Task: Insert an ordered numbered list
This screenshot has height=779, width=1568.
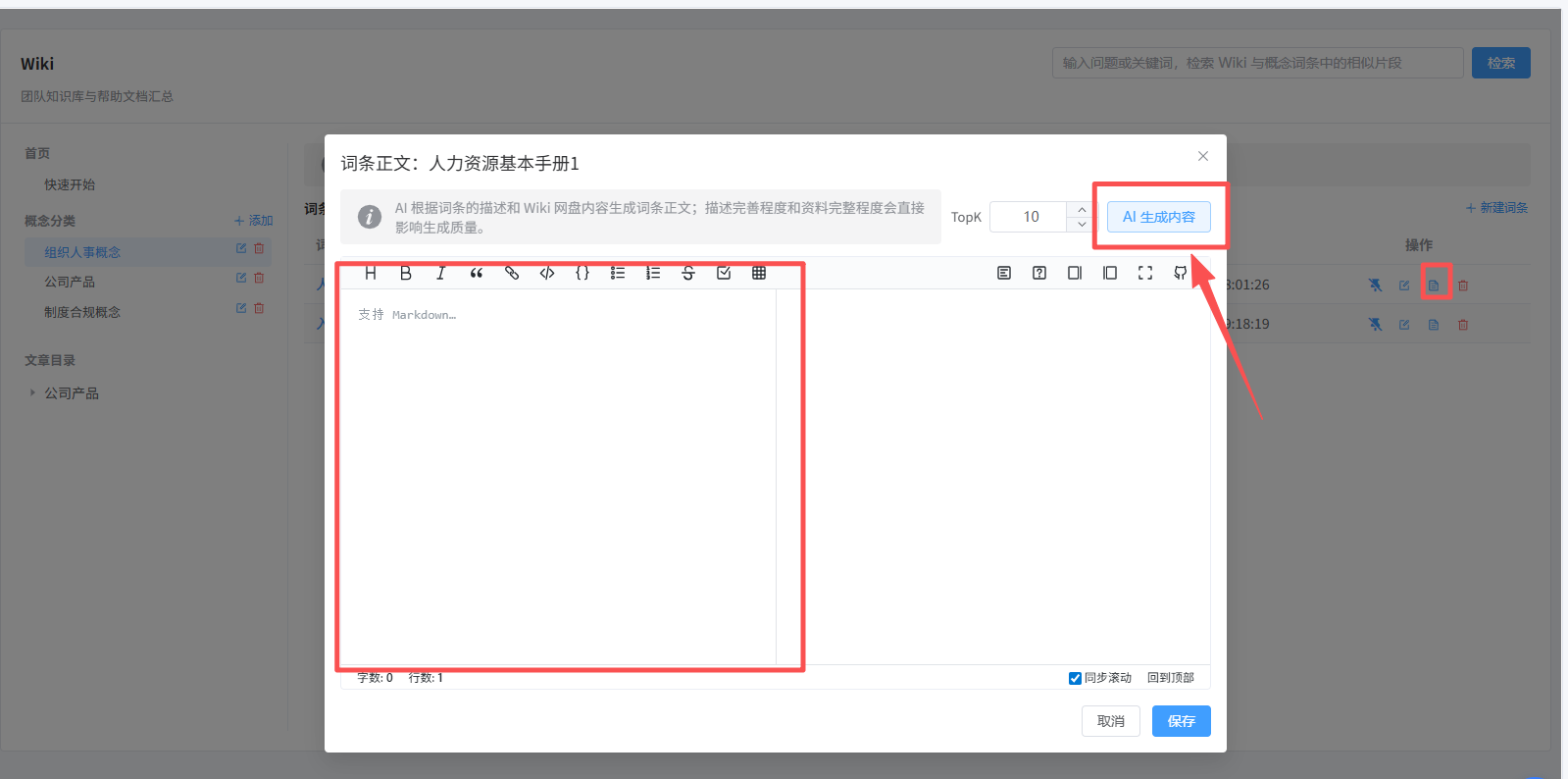Action: pos(653,273)
